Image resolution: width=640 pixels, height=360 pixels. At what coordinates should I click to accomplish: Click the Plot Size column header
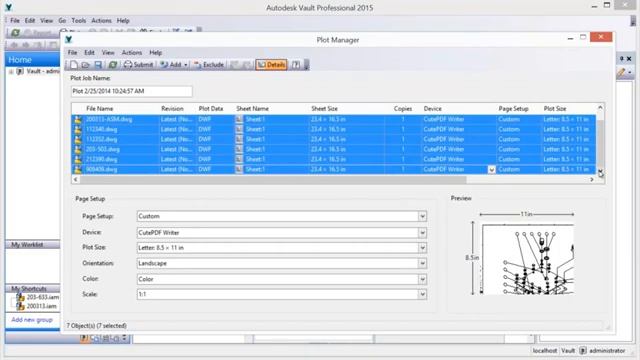point(555,109)
